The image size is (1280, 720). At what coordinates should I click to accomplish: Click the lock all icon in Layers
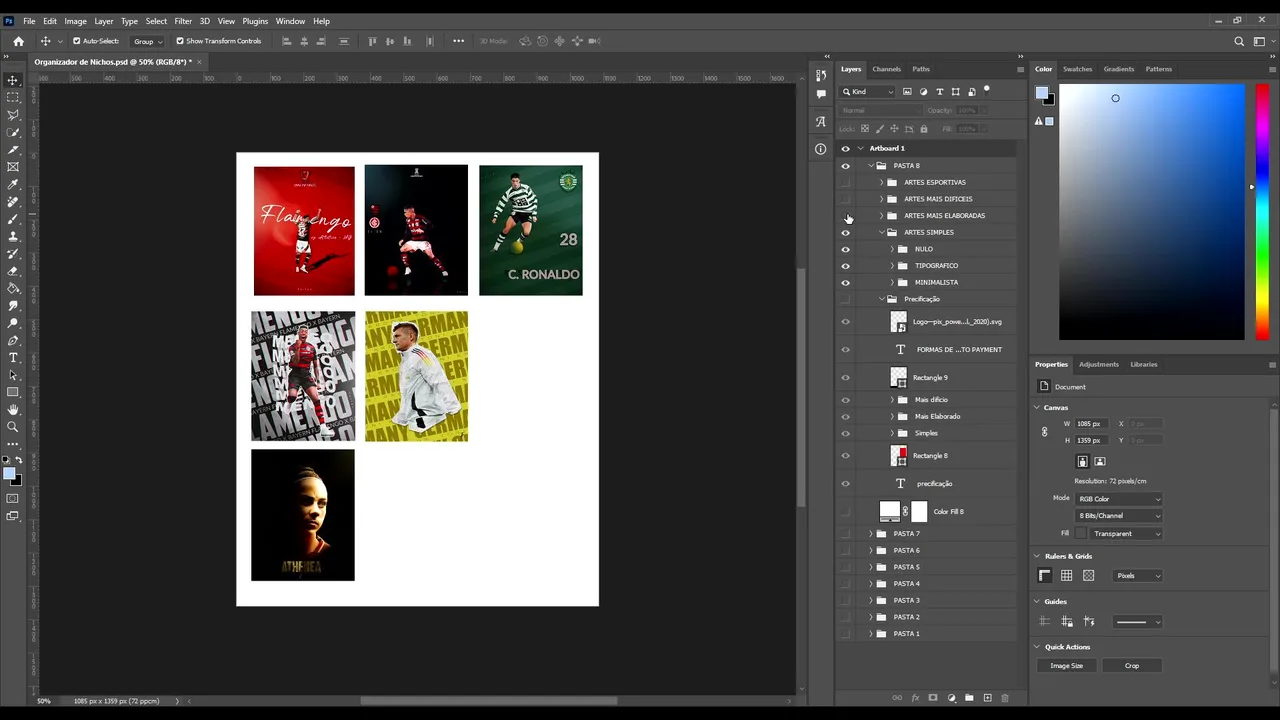923,129
